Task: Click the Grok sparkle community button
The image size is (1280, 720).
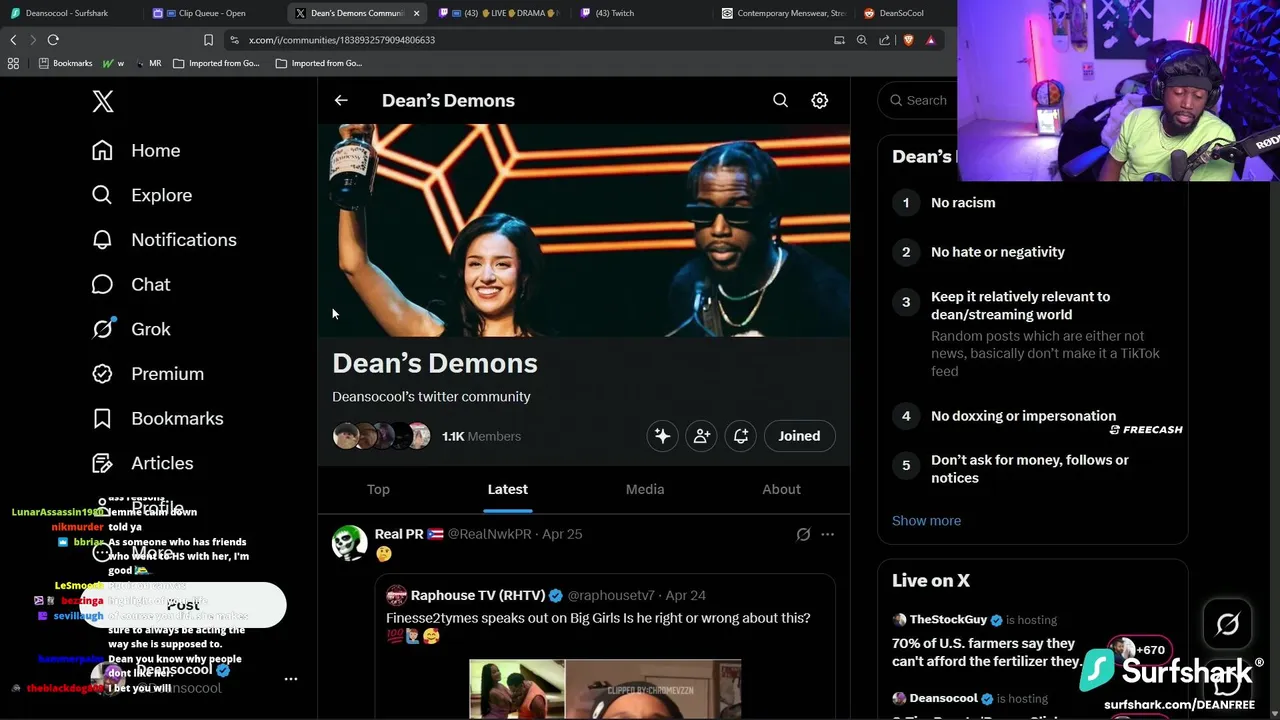Action: coord(662,436)
